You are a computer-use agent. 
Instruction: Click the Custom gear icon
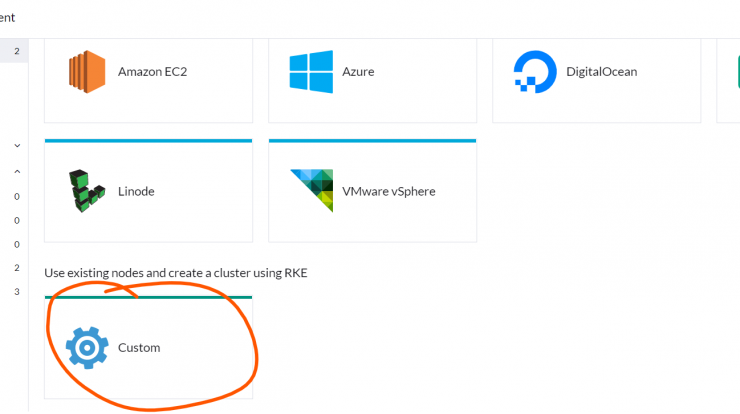[87, 347]
